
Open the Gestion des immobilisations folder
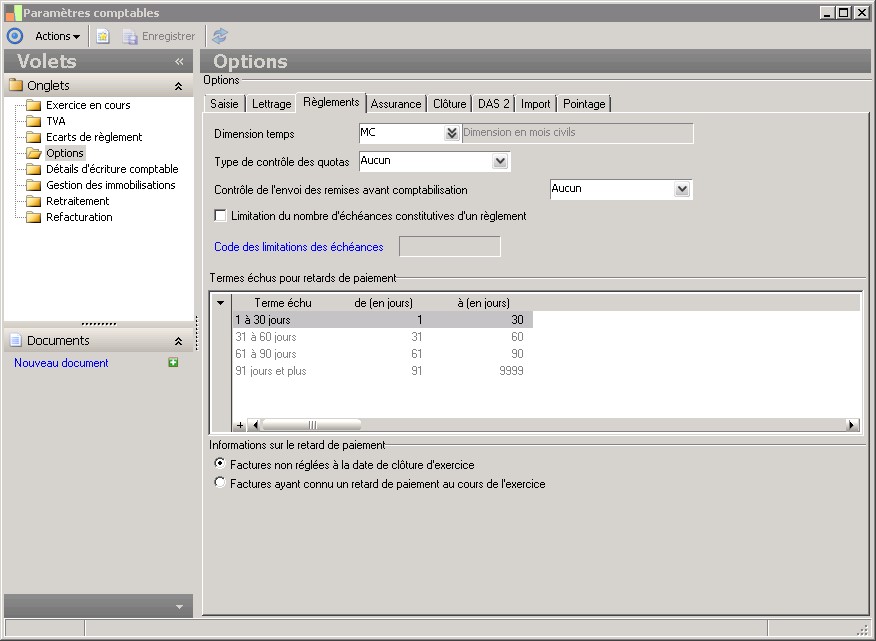[x=110, y=185]
